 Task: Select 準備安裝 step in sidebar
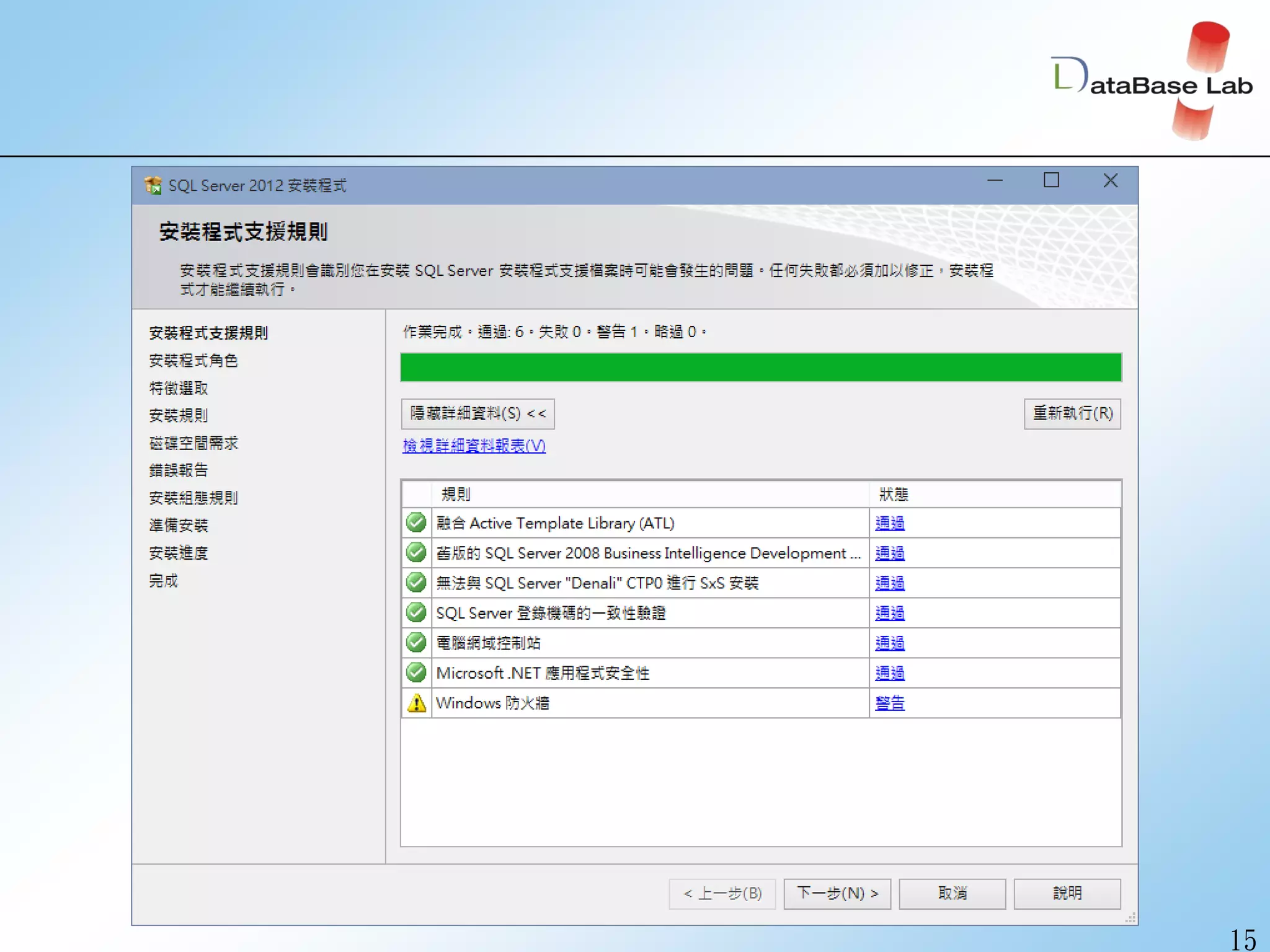point(179,526)
